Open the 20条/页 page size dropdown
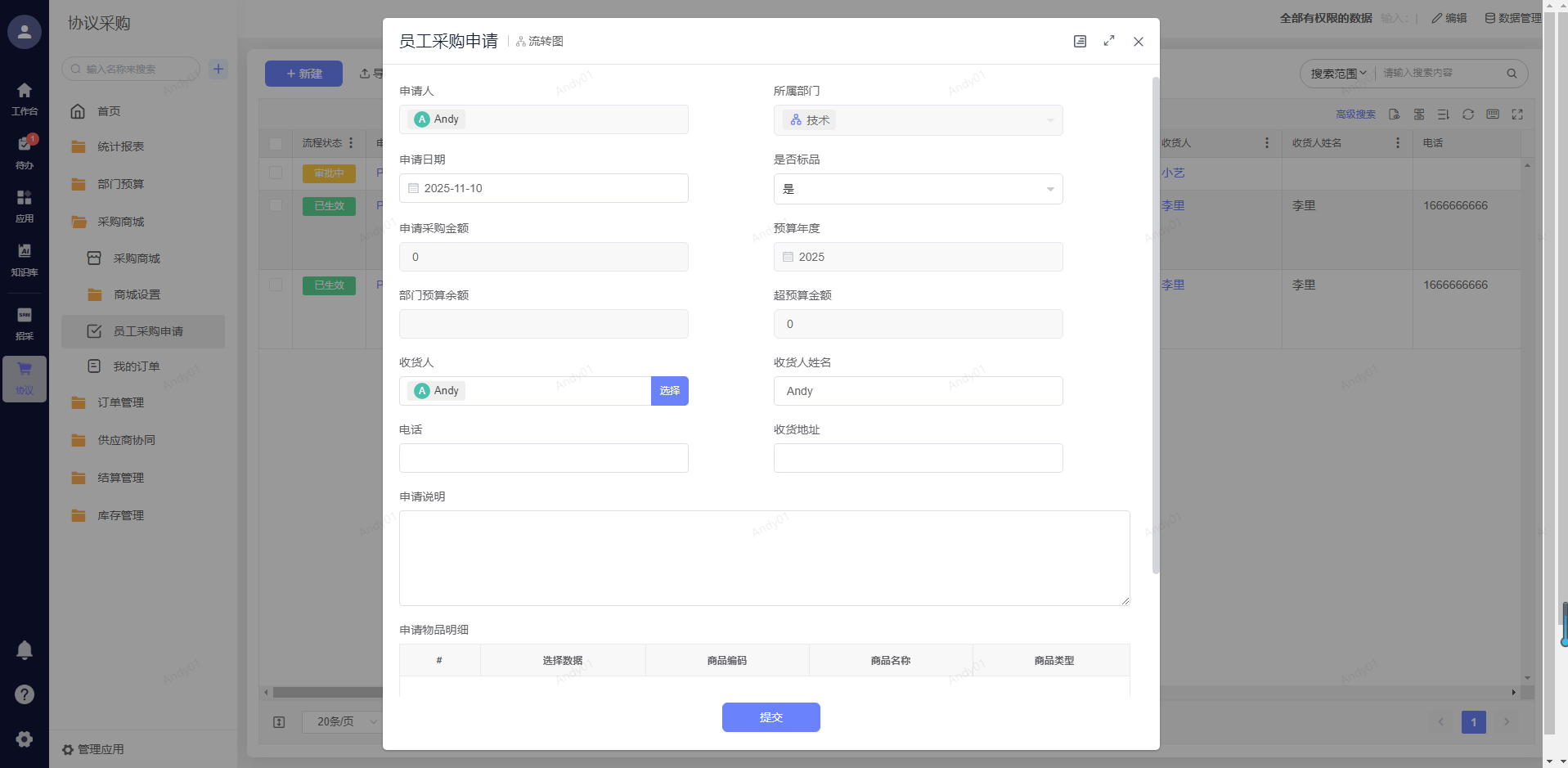This screenshot has height=768, width=1568. point(343,721)
